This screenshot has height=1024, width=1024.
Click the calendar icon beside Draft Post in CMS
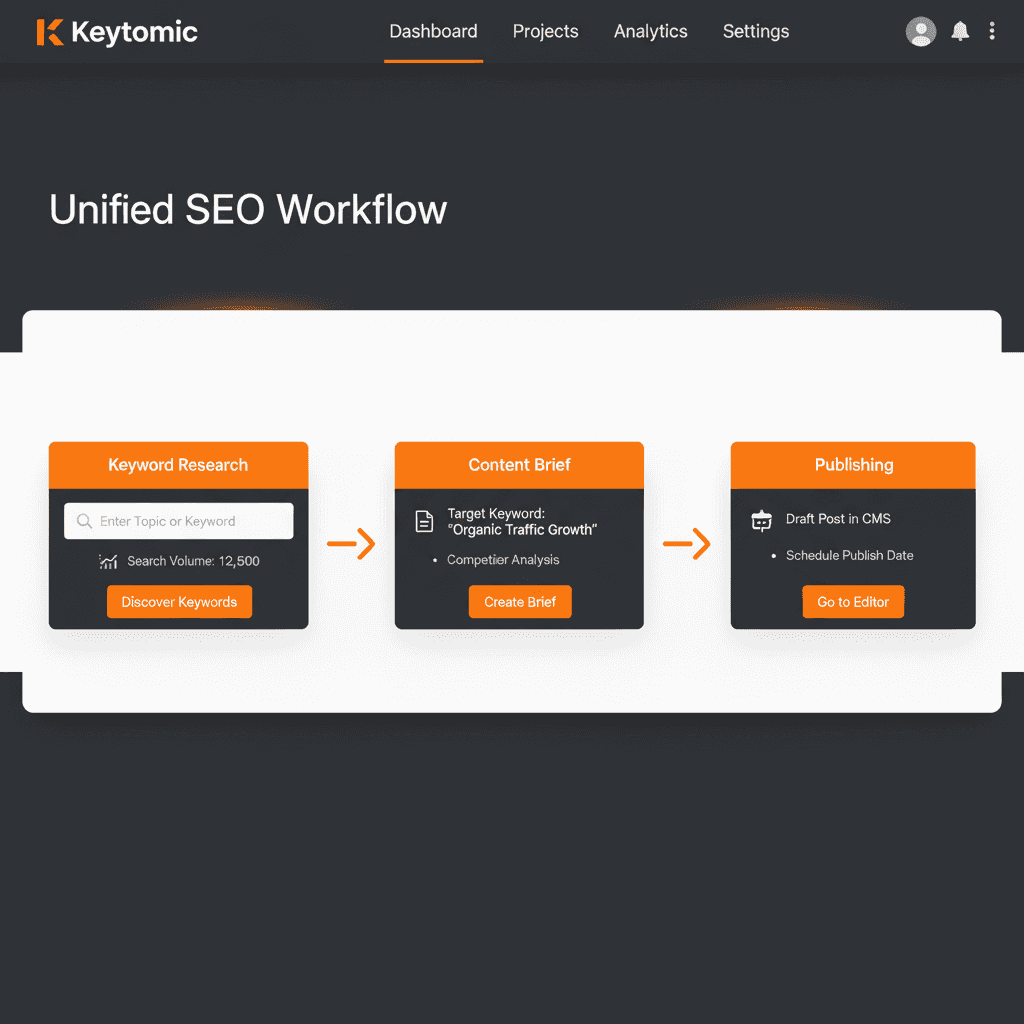click(x=761, y=520)
